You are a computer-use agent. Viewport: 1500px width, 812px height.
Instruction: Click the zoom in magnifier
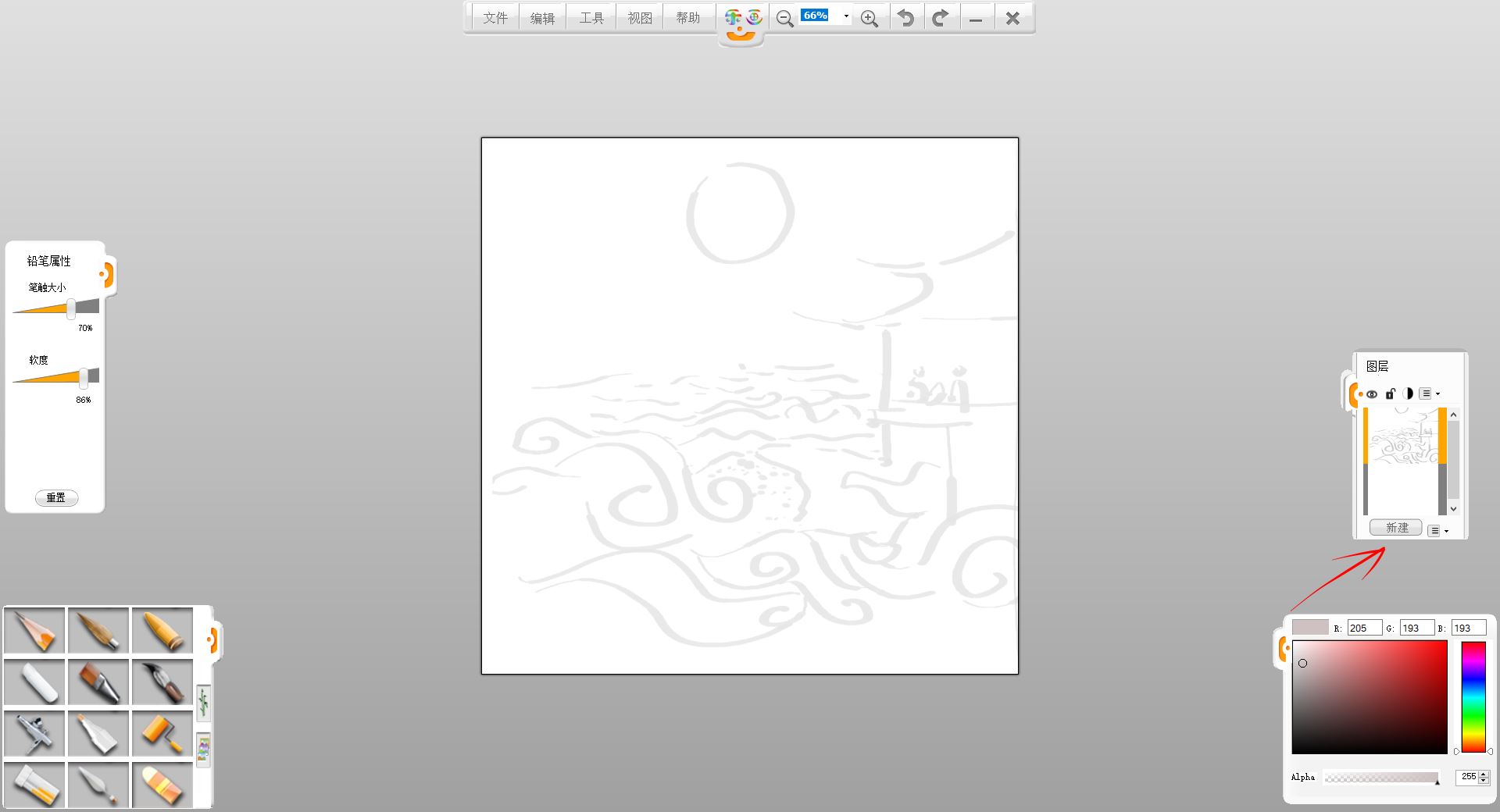[x=869, y=19]
